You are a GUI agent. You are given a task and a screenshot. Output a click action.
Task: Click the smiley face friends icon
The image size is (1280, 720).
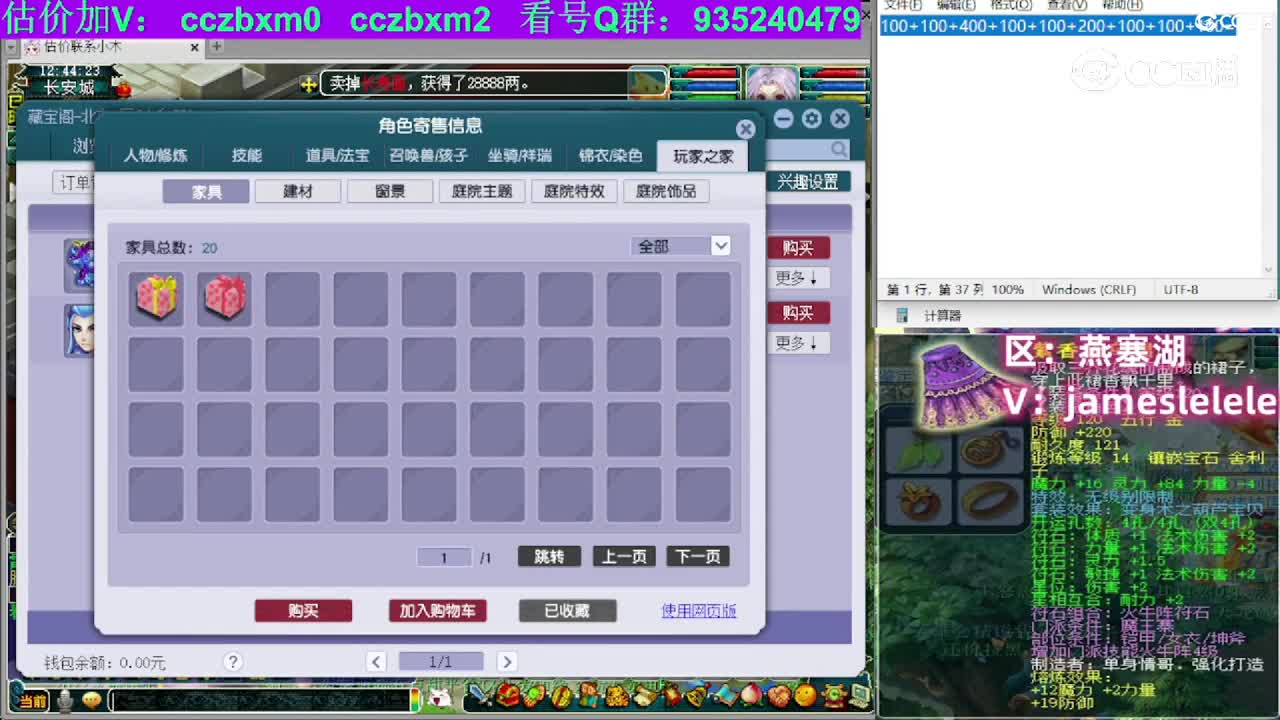coord(805,694)
